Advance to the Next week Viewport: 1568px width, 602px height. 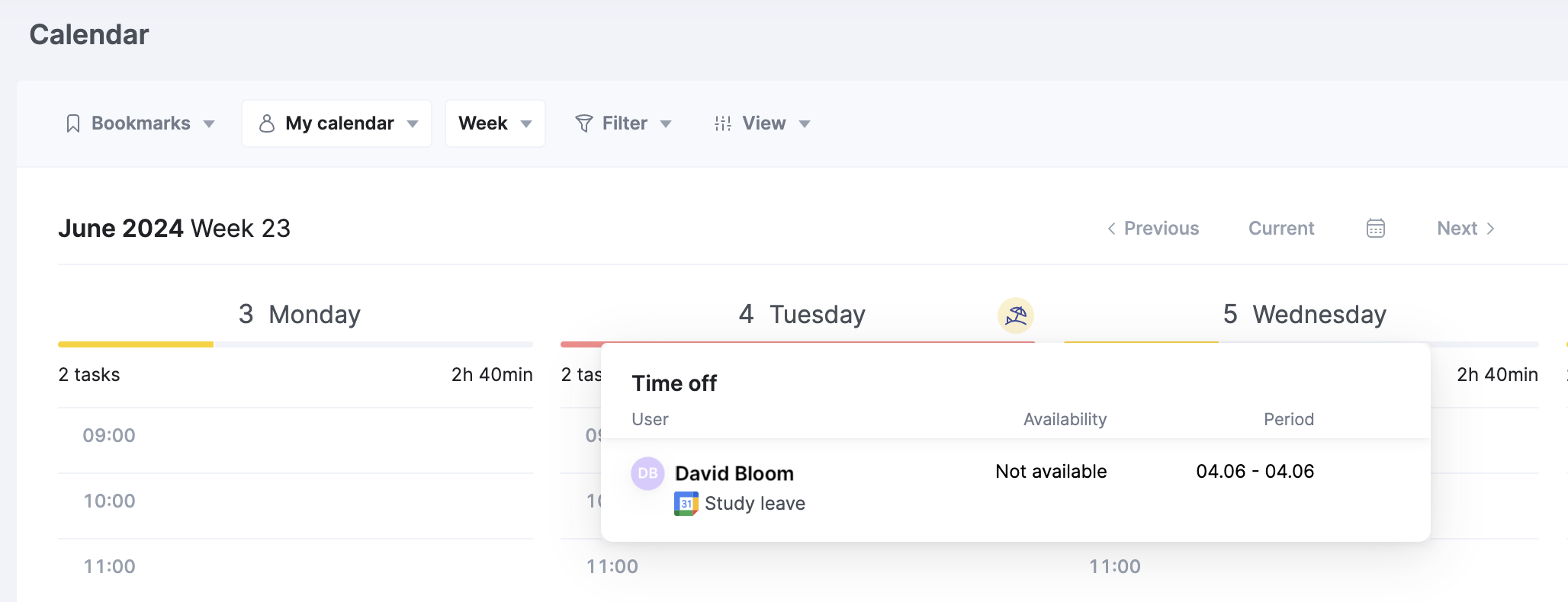[1465, 229]
